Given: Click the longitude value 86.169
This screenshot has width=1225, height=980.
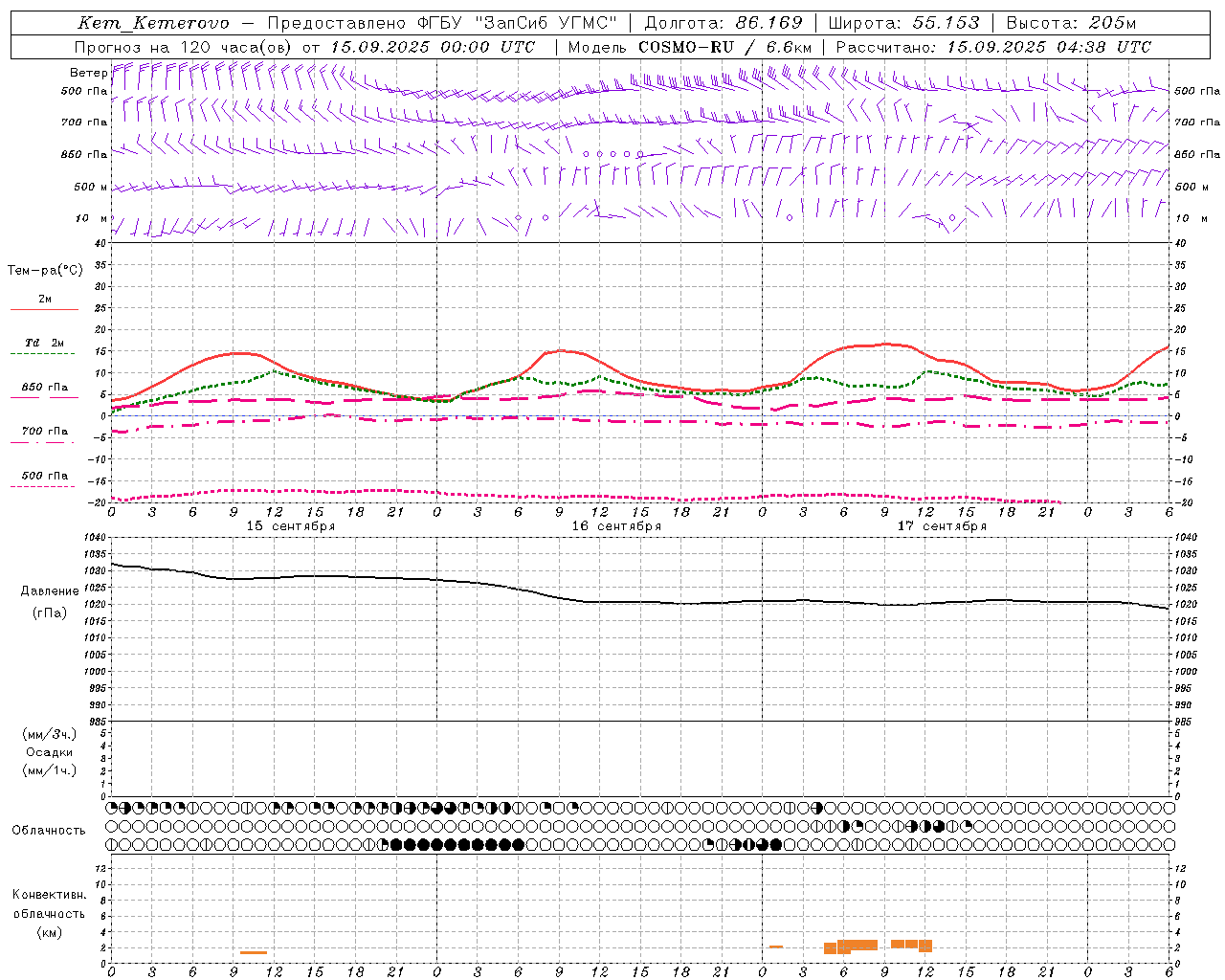Looking at the screenshot, I should click(x=769, y=23).
